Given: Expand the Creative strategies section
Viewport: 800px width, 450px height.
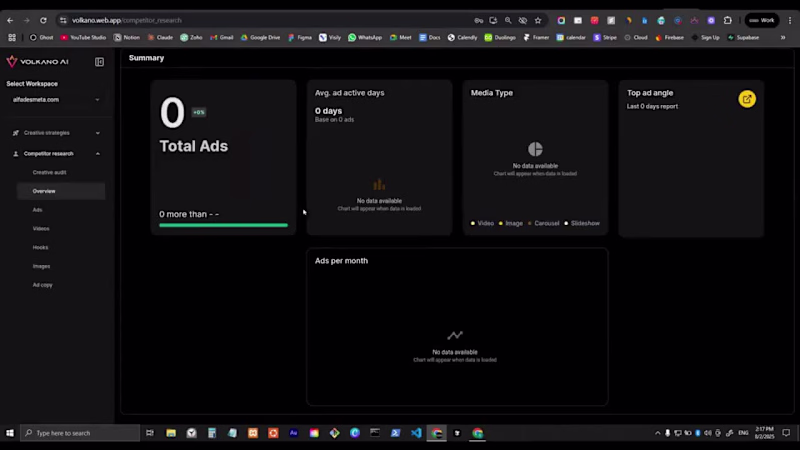Looking at the screenshot, I should (x=56, y=133).
